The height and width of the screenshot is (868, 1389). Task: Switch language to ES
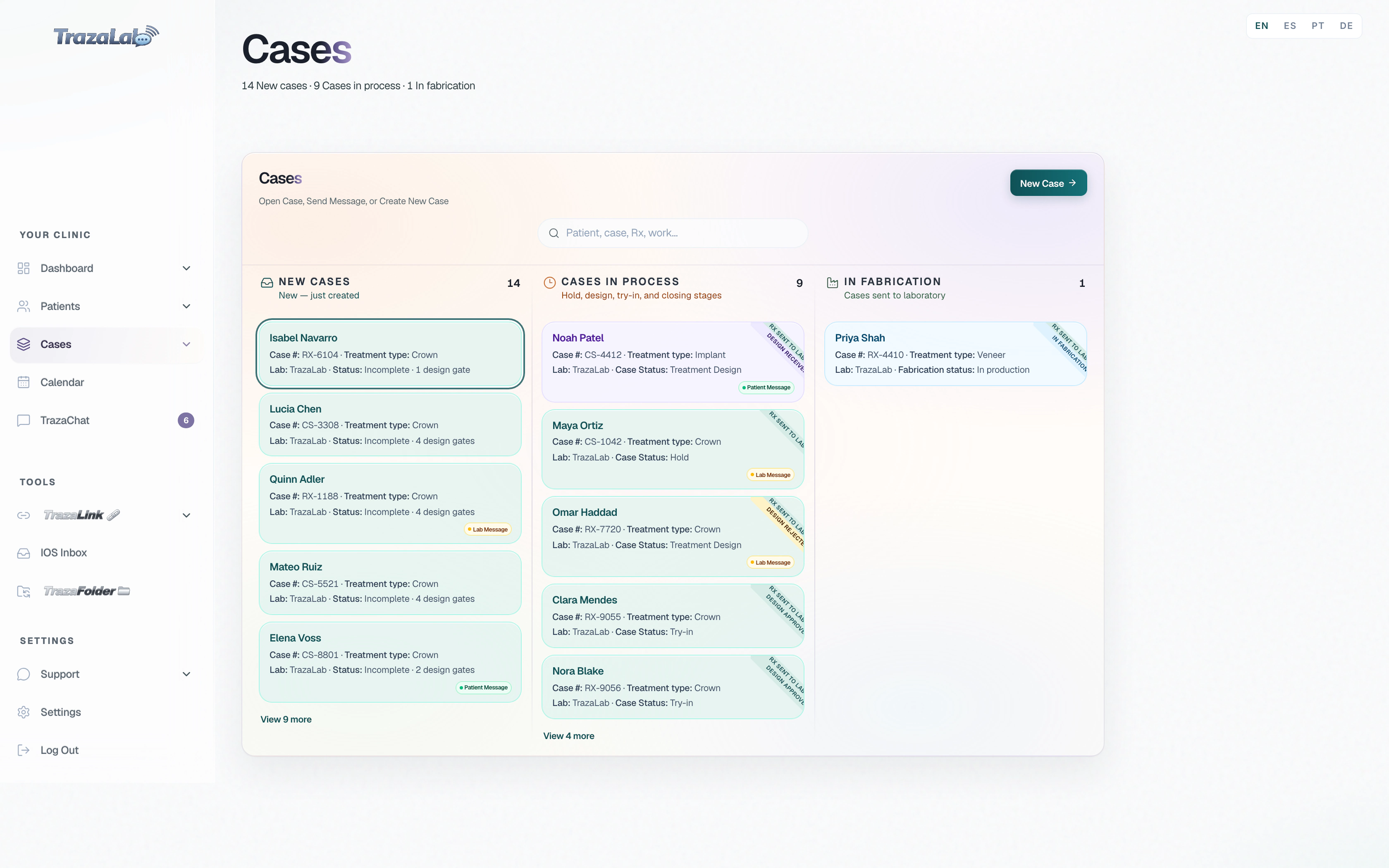1290,26
